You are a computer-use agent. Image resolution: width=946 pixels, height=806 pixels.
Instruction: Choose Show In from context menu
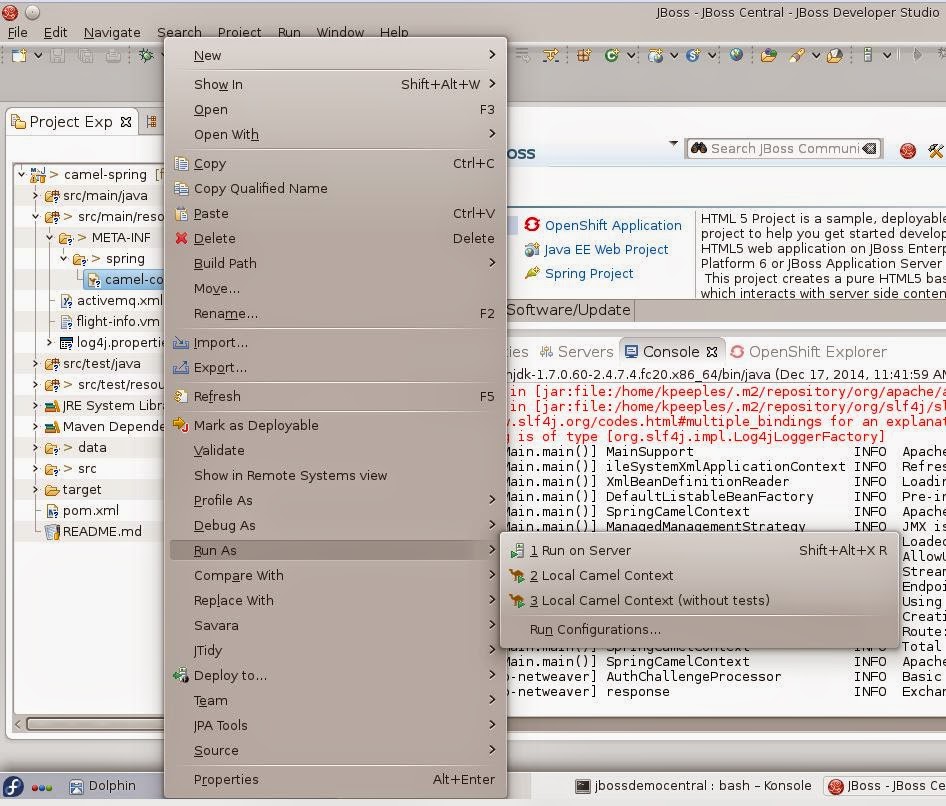(x=335, y=84)
